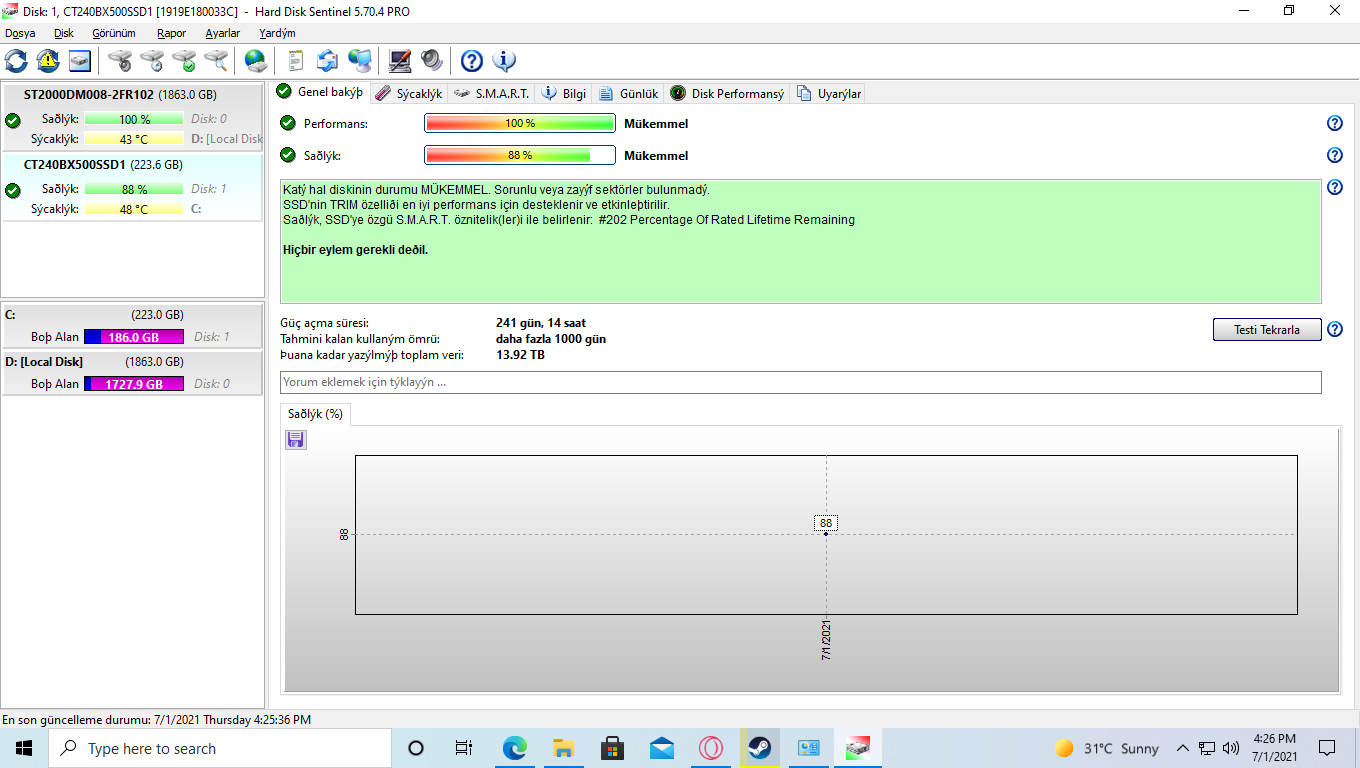Click the main Saðlýk 88 % health bar
The image size is (1360, 768).
tap(520, 155)
